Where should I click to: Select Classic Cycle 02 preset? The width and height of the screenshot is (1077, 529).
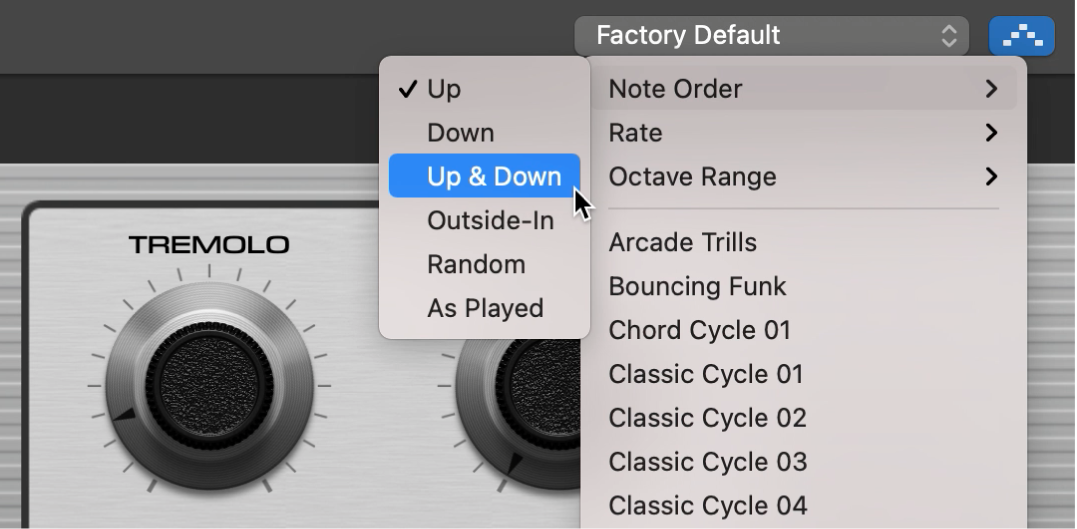point(707,419)
